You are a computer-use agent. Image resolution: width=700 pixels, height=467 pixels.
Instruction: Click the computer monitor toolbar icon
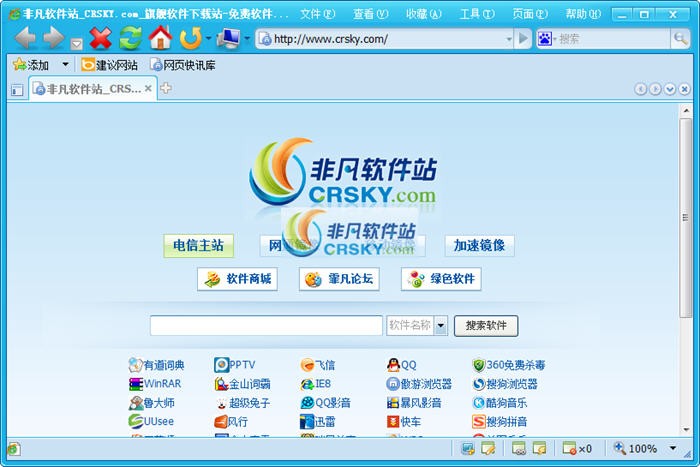tap(228, 38)
